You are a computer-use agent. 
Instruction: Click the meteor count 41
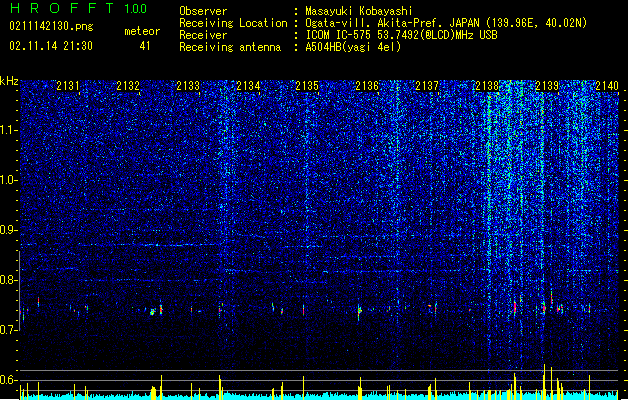tap(145, 46)
